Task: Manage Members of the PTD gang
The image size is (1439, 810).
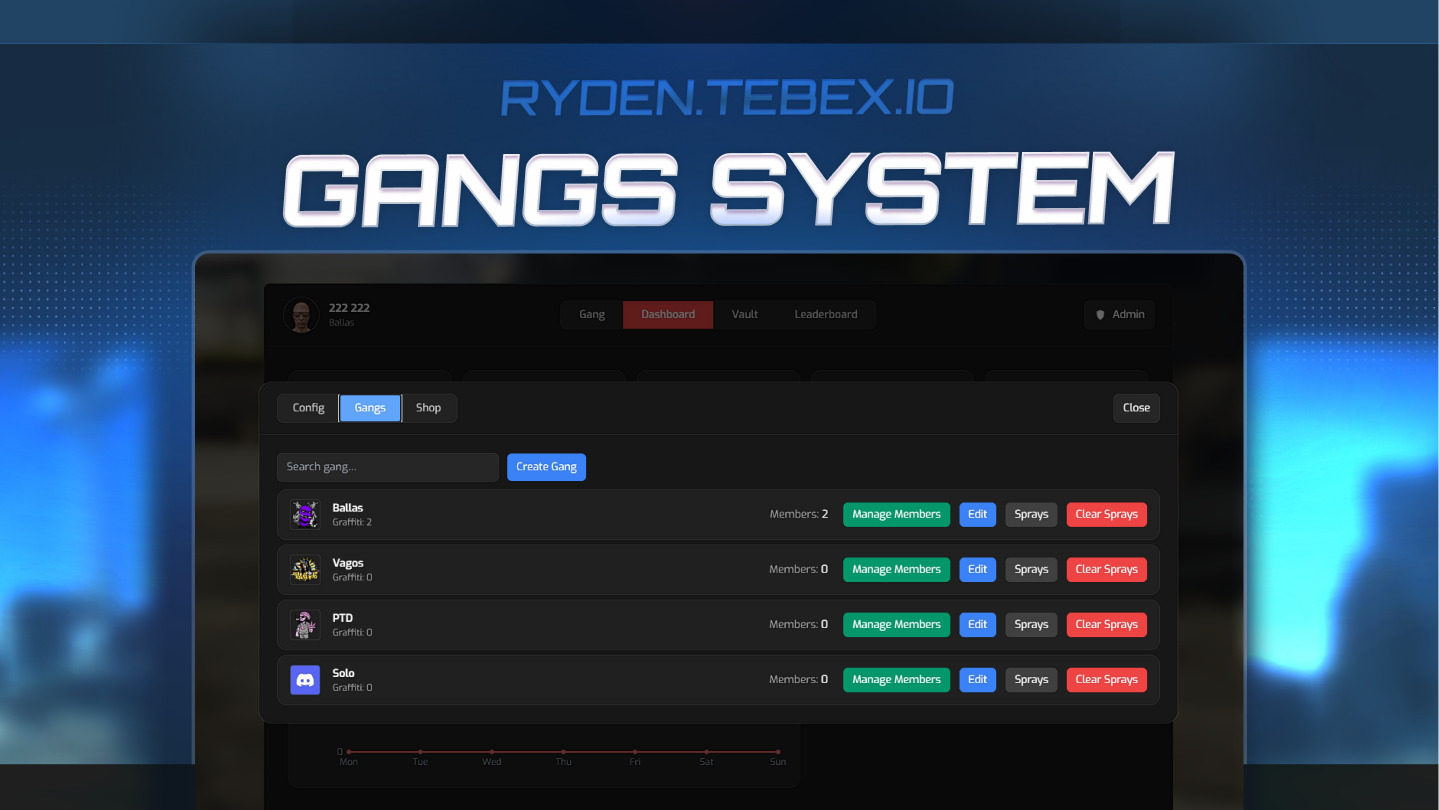Action: (x=897, y=625)
